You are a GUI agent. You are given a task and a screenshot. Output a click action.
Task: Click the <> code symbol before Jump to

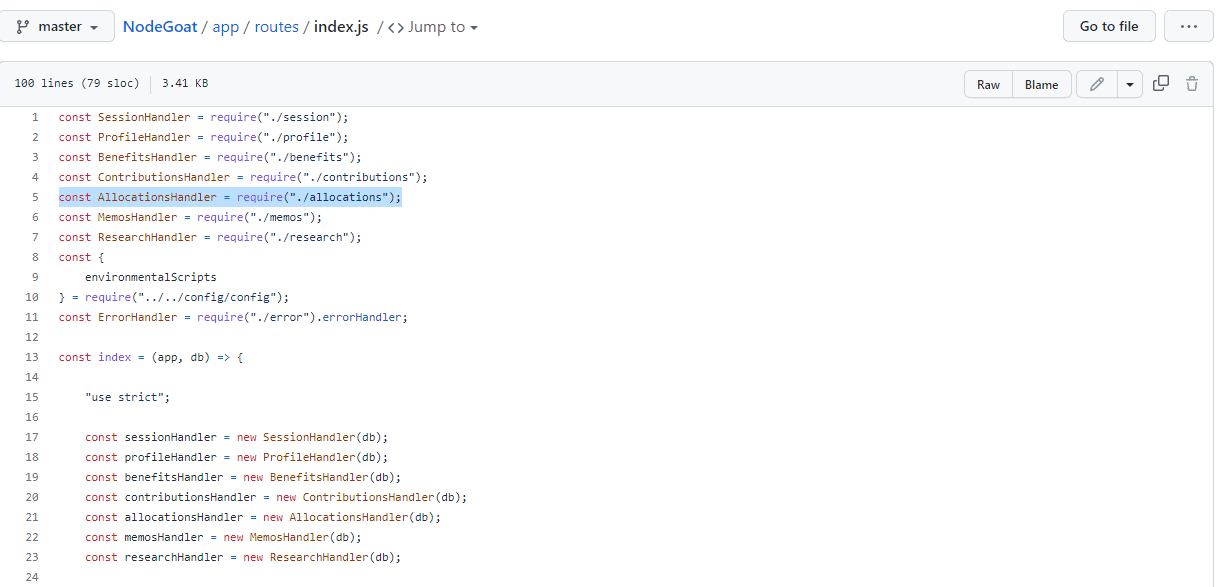click(394, 27)
